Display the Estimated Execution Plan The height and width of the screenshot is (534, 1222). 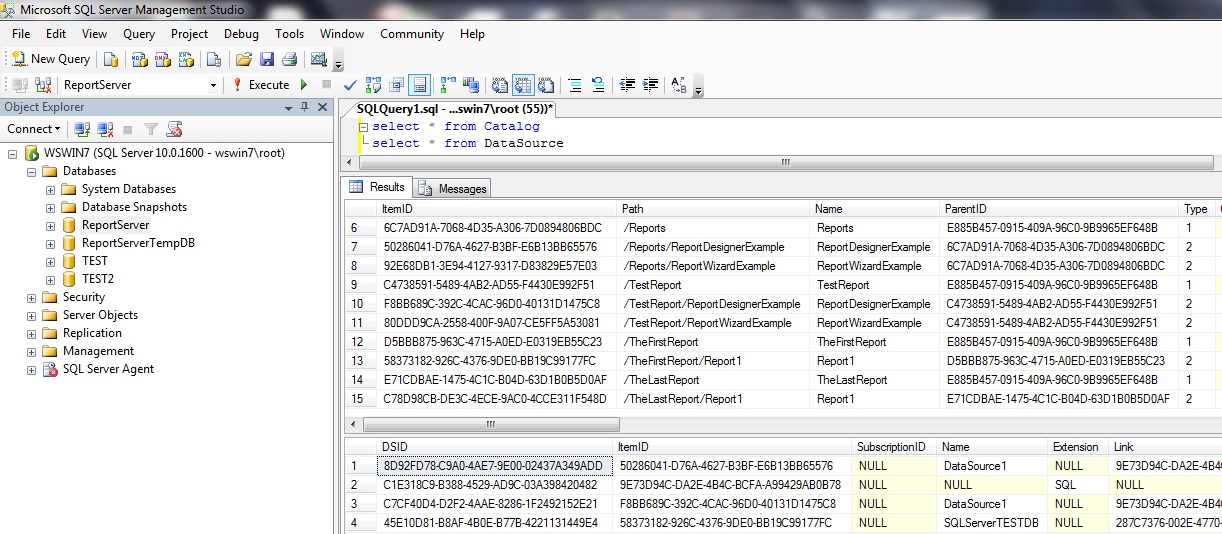373,85
